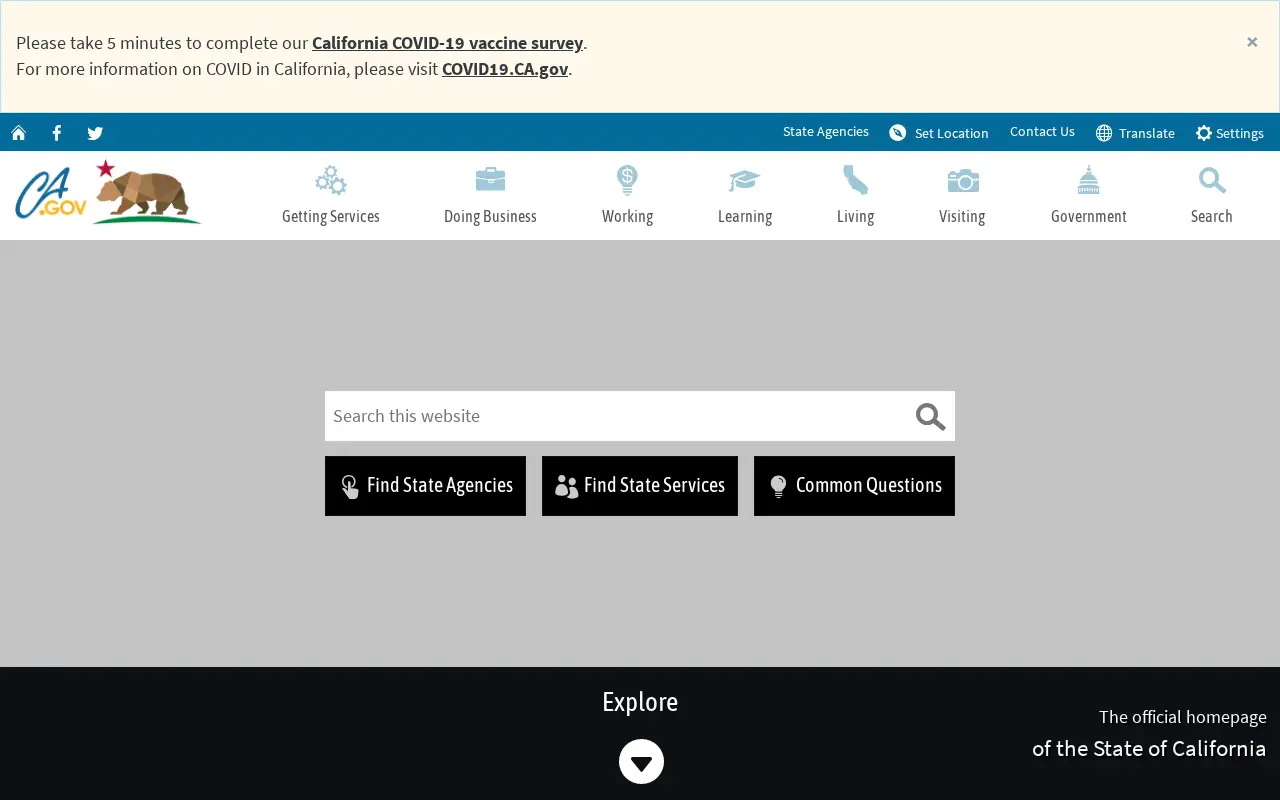Screen dimensions: 1280x800
Task: Open the Twitter bird icon link
Action: [95, 133]
